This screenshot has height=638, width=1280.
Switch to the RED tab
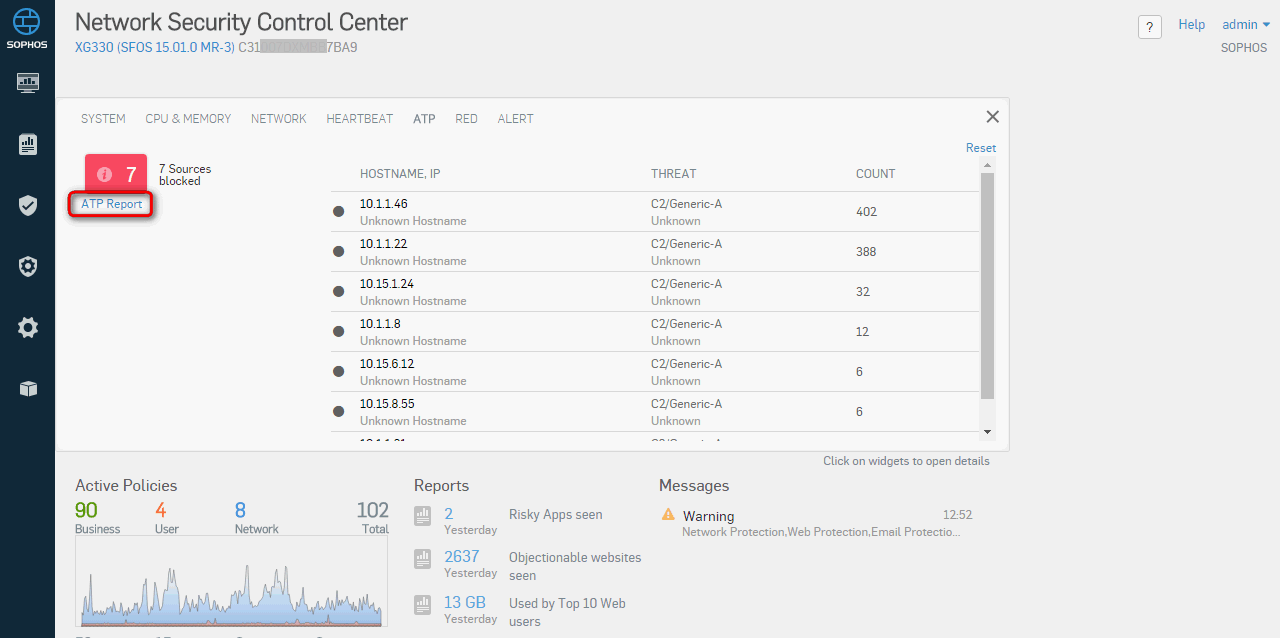[466, 119]
